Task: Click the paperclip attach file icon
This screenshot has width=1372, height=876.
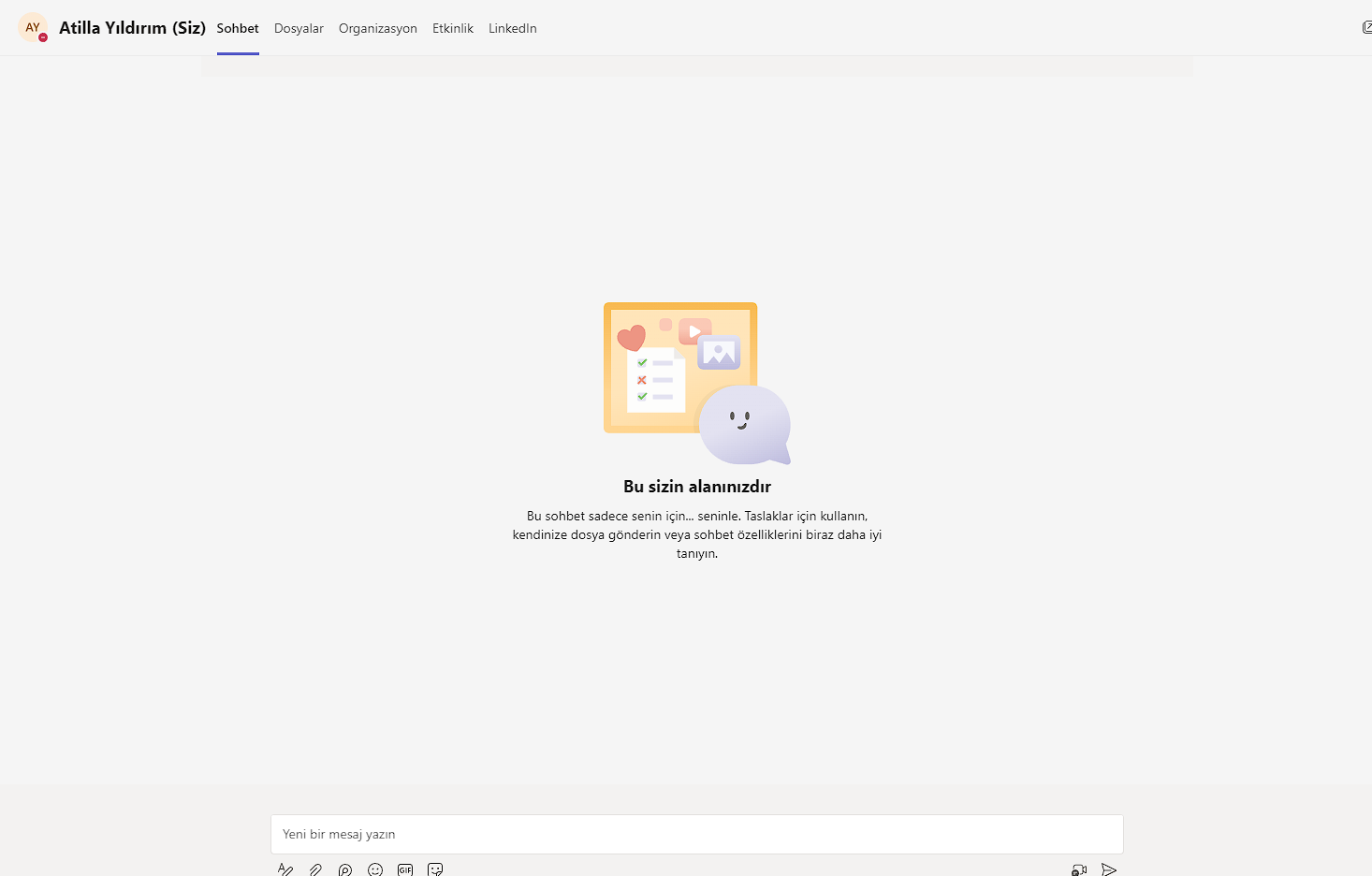Action: coord(315,869)
